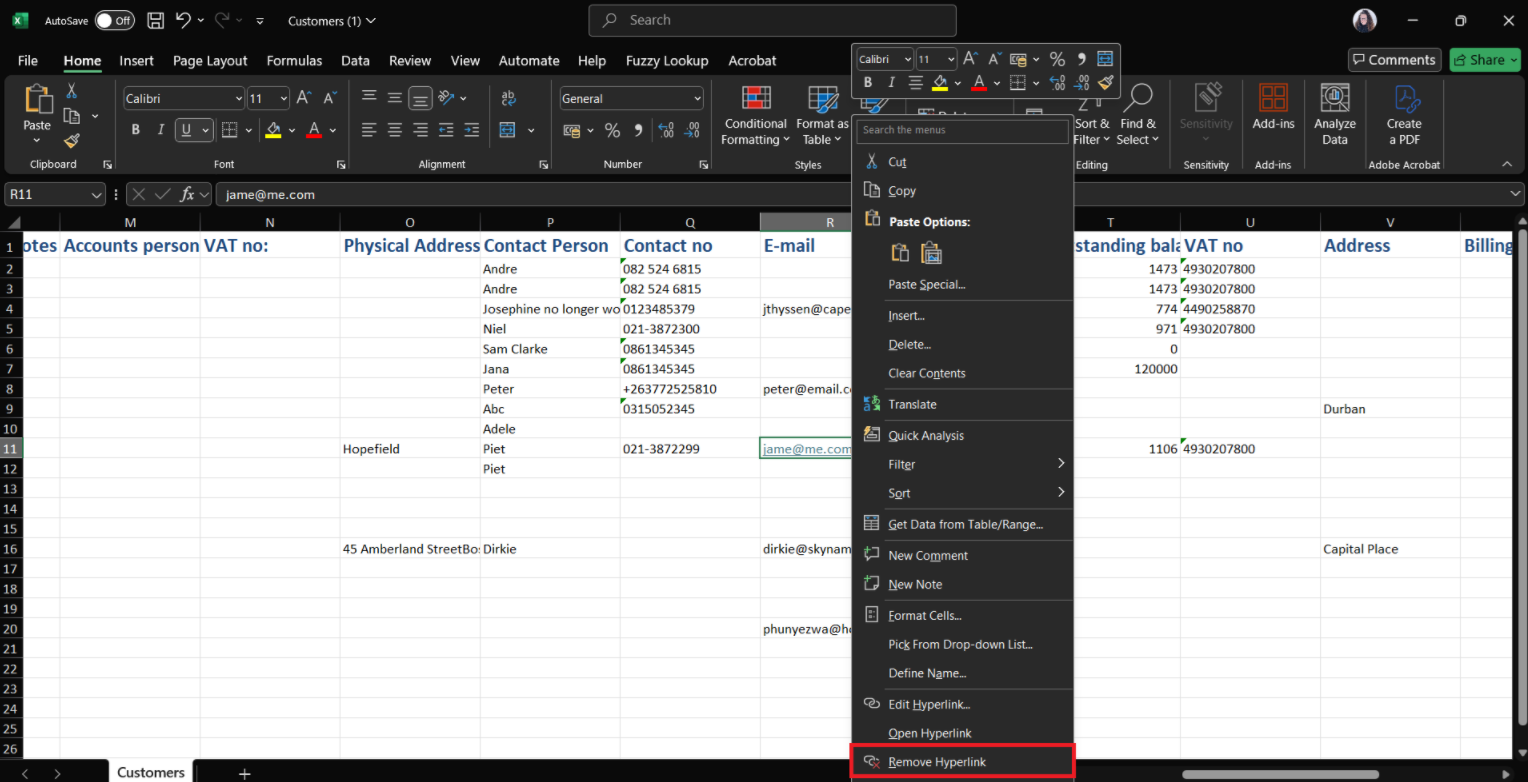
Task: Click the Save icon in title bar
Action: tap(155, 20)
